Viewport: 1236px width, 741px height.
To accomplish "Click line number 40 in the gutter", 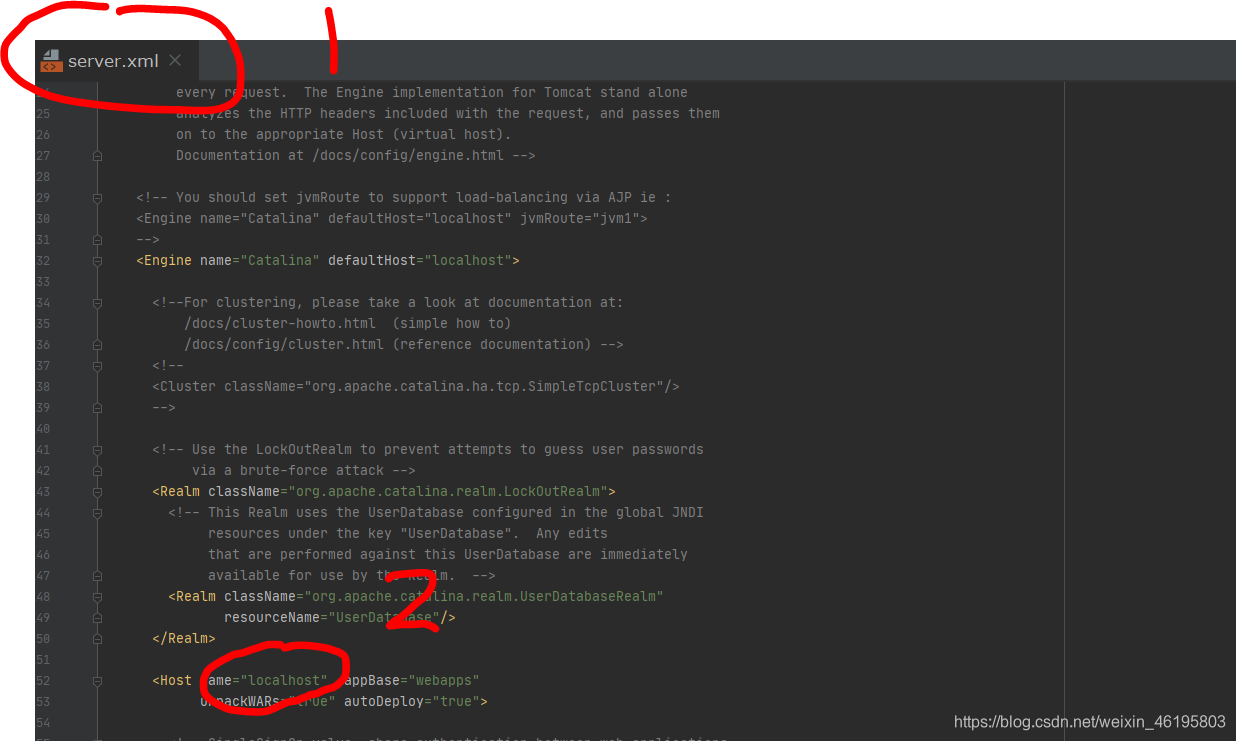I will point(43,428).
